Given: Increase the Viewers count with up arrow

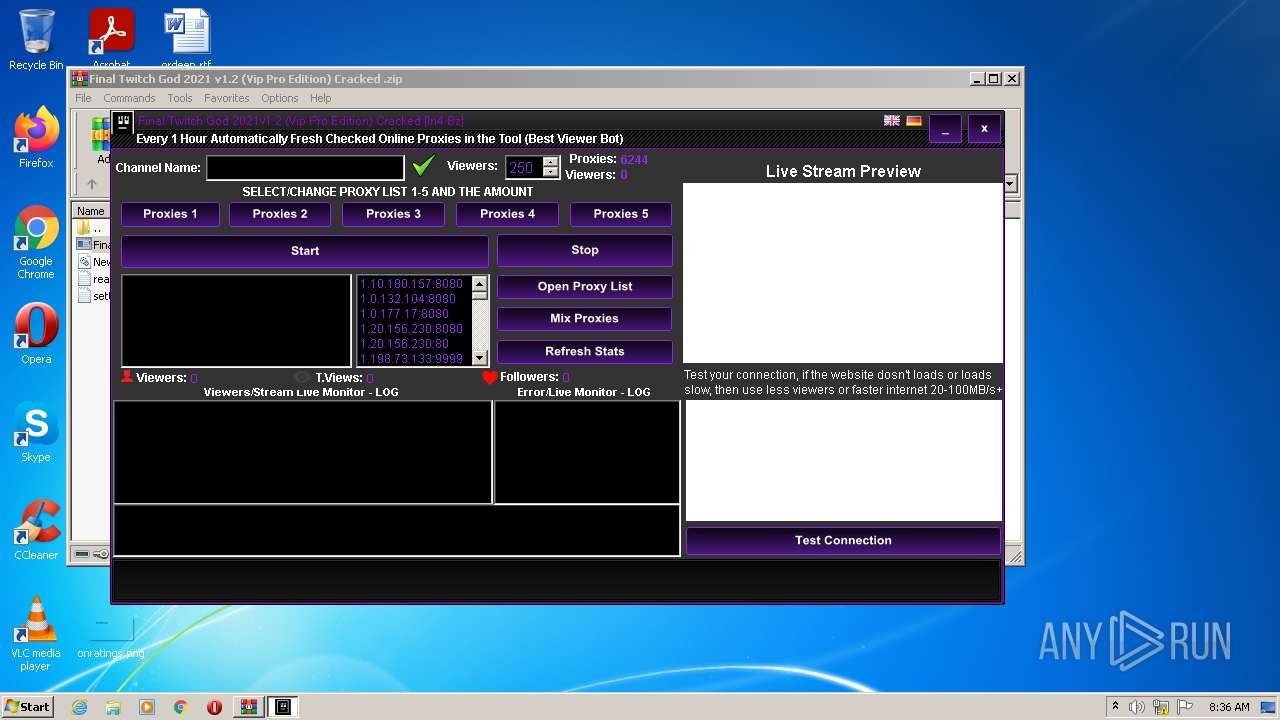Looking at the screenshot, I should pyautogui.click(x=550, y=162).
